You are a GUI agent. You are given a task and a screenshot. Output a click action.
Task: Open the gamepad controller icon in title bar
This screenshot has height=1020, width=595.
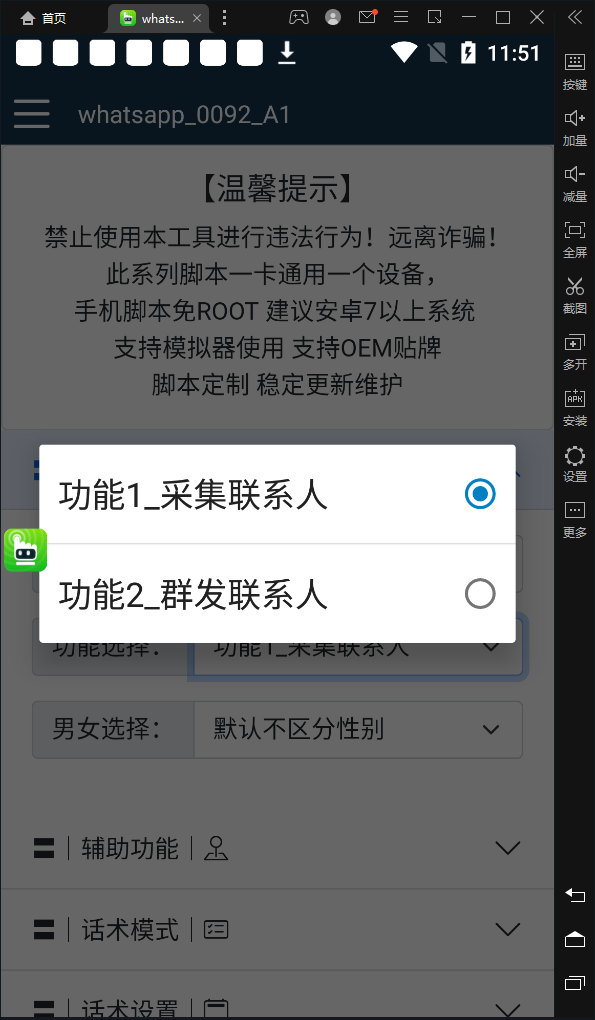pos(298,18)
